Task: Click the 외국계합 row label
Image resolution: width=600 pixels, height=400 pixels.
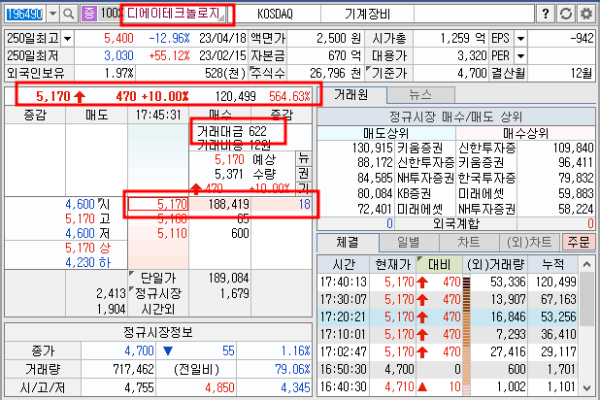Action: click(x=455, y=224)
